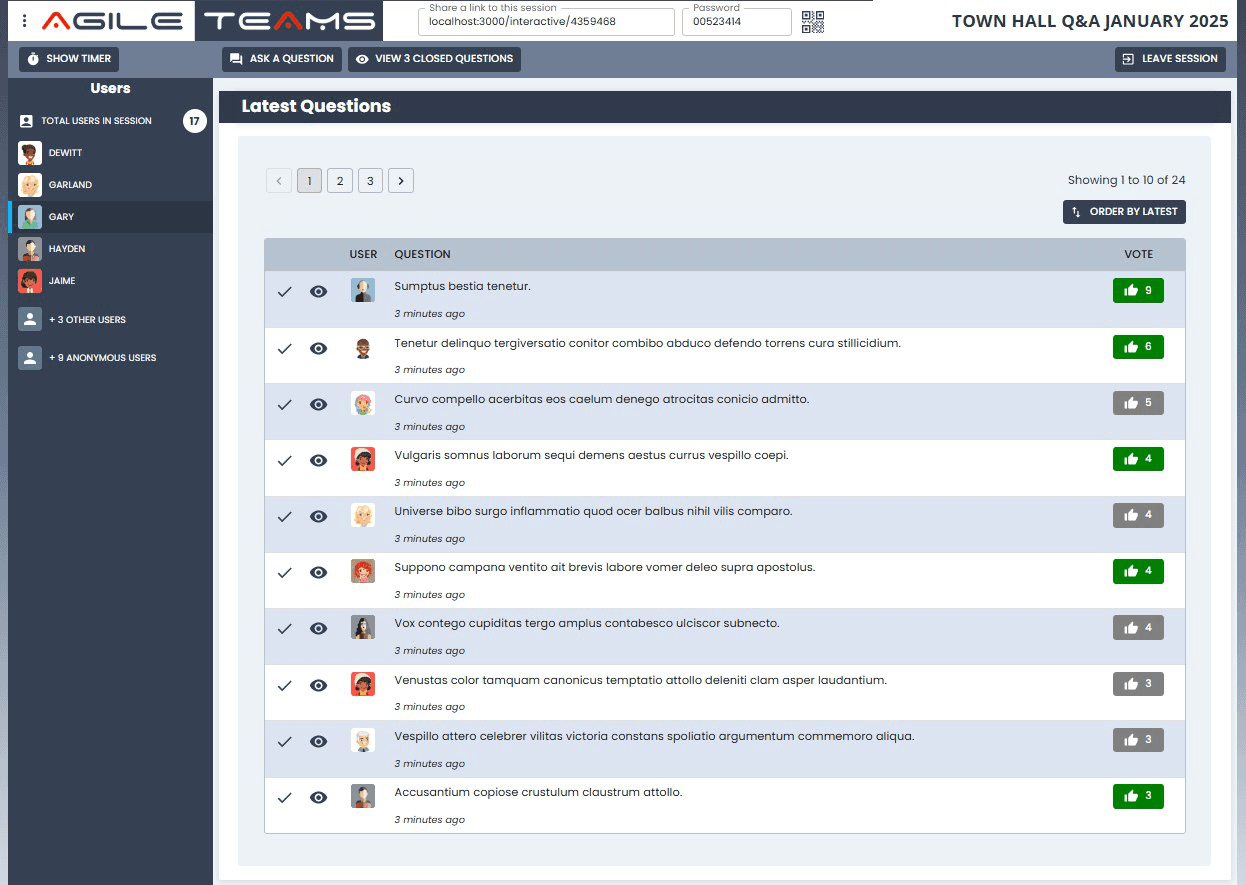Toggle eye icon for 'Vespillo attero' question
1246x885 pixels.
319,741
